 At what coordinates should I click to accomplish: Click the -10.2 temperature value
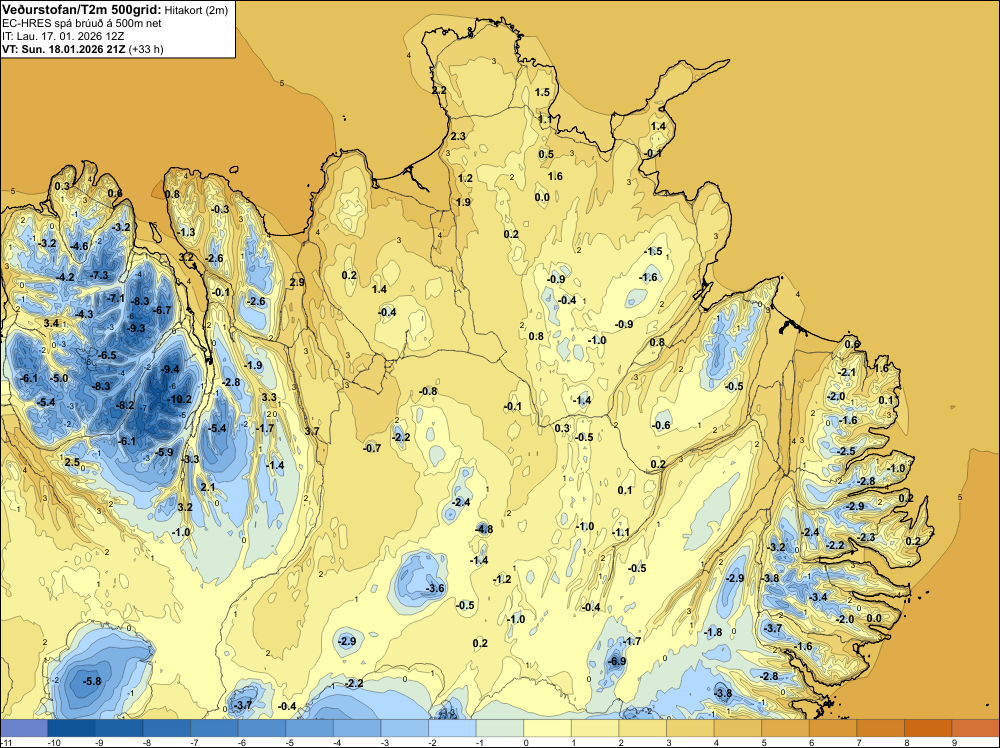179,400
